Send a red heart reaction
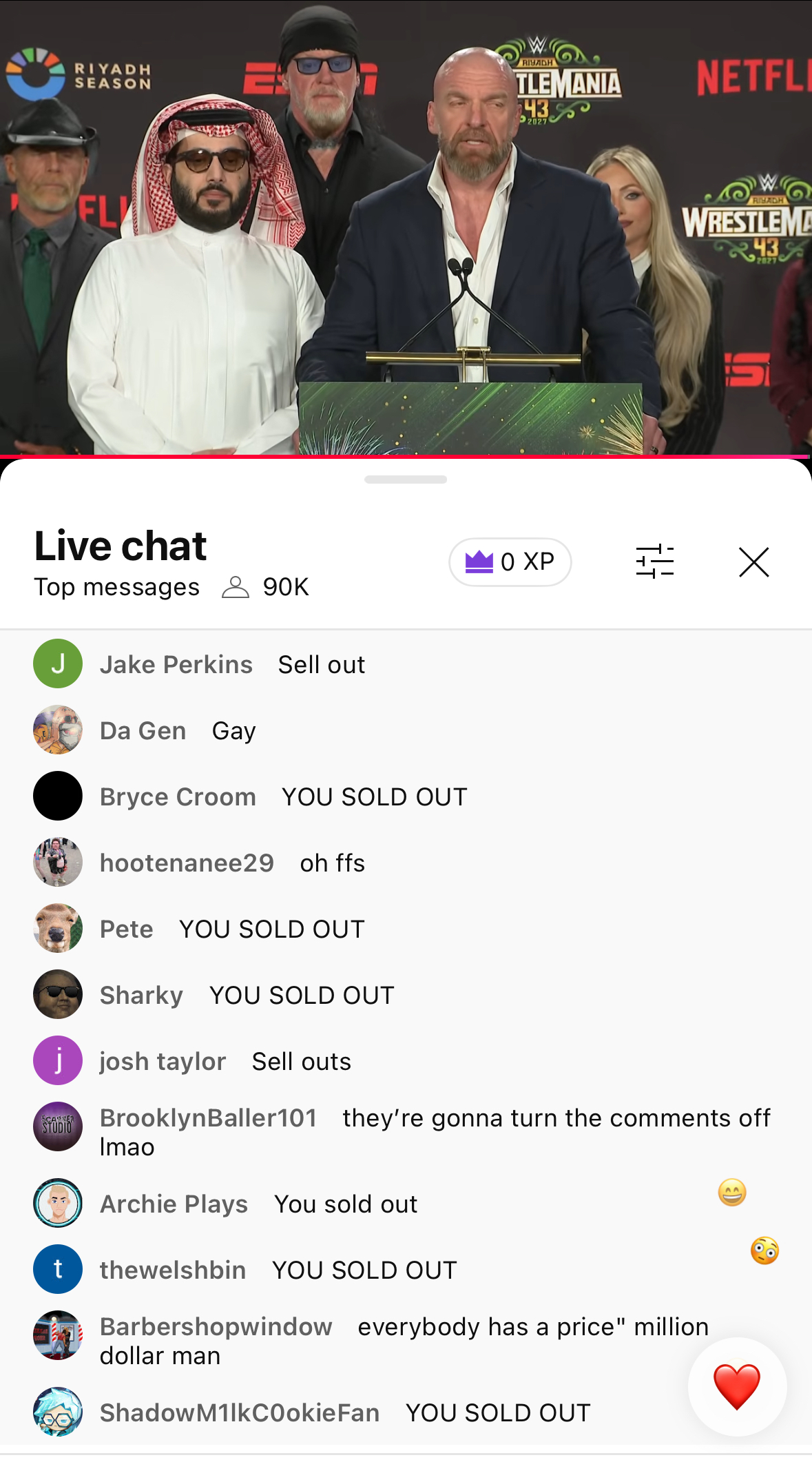This screenshot has height=1462, width=812. [x=737, y=1386]
